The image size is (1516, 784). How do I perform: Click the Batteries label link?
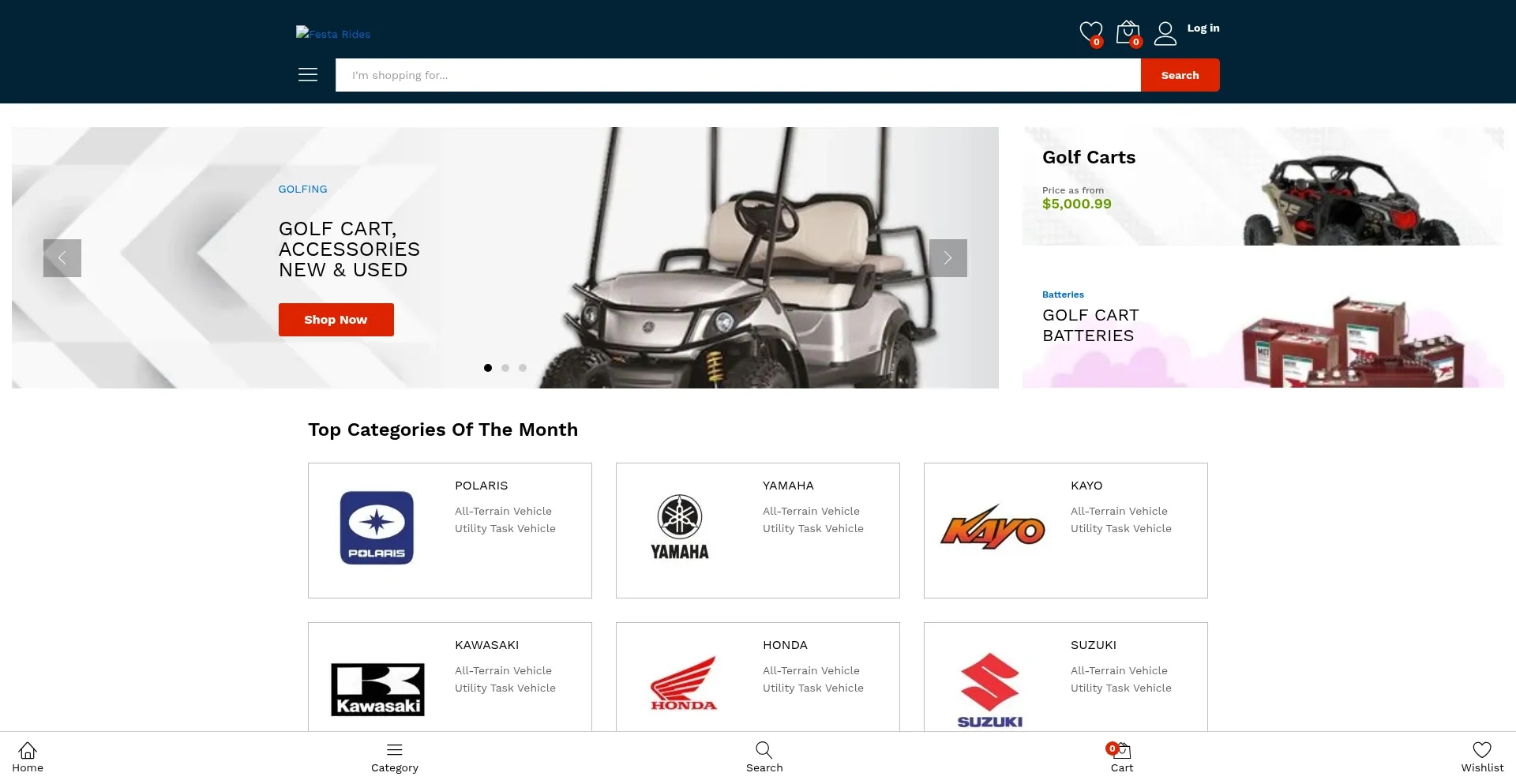point(1063,294)
